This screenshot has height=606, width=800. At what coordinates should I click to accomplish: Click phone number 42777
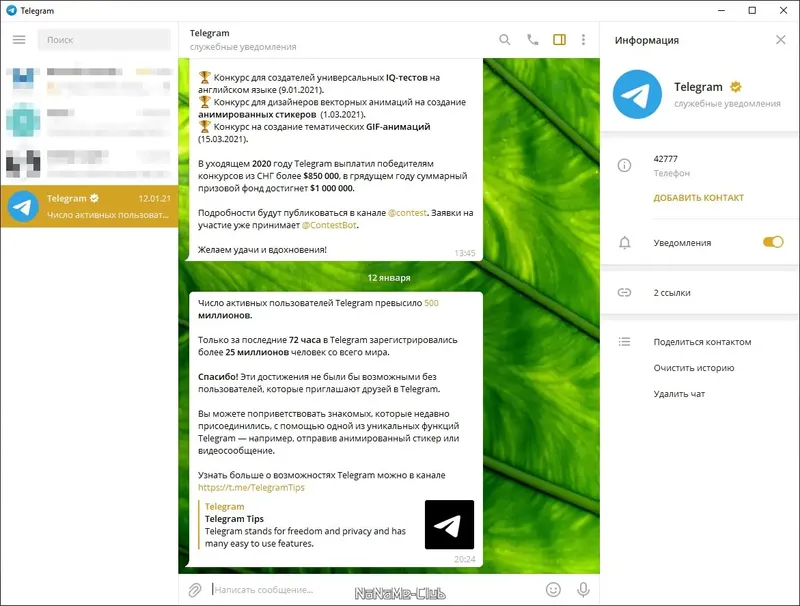(x=665, y=159)
